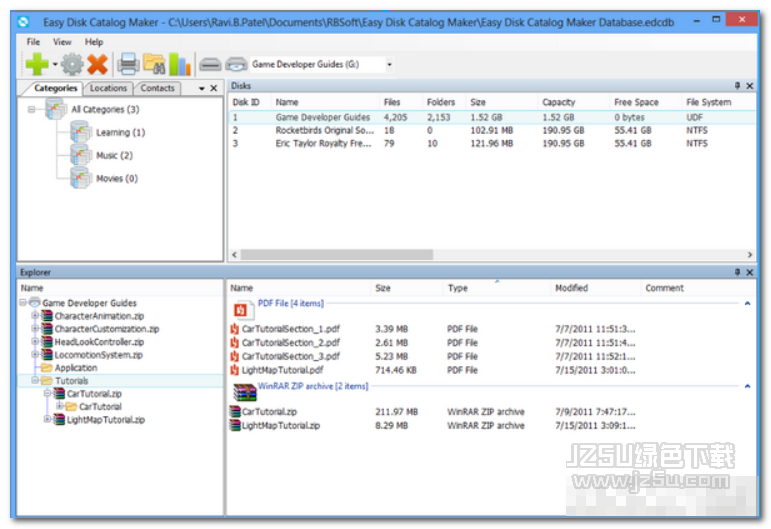
Task: Select LocomotionSystem.zip in the tree
Action: (x=98, y=355)
